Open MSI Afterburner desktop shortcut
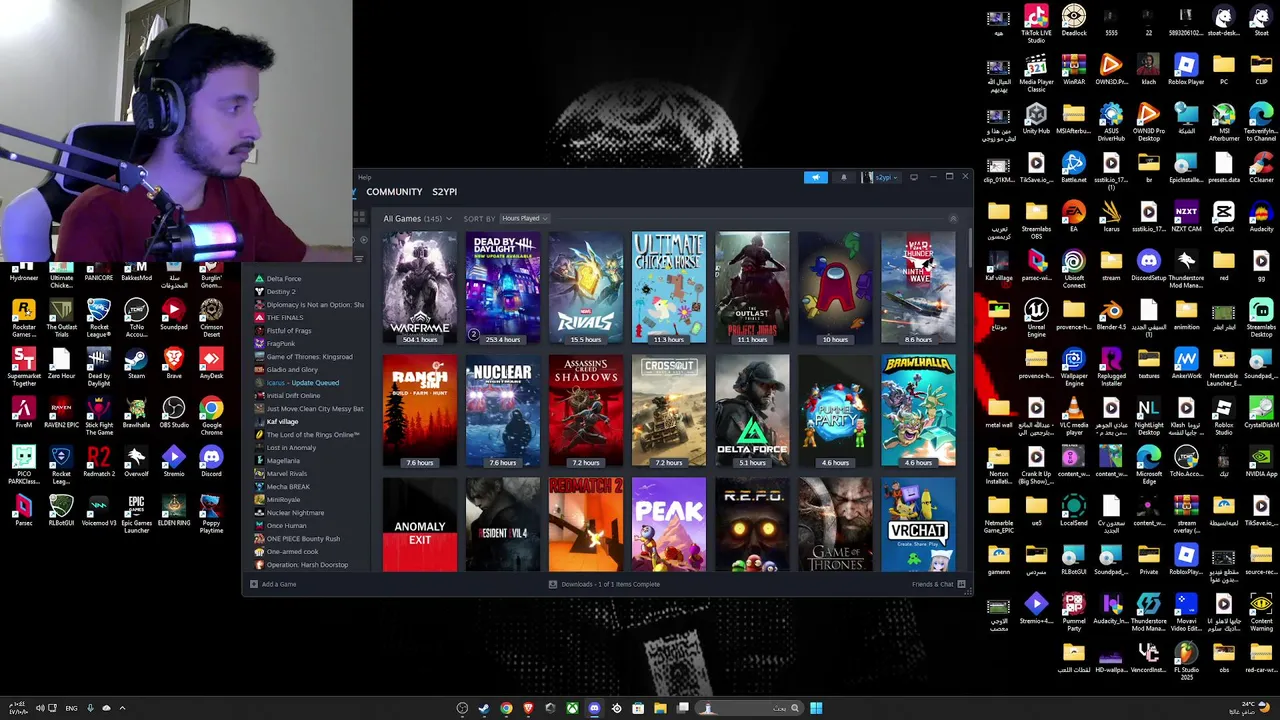Screen dimensions: 1280x720 pos(1223,121)
